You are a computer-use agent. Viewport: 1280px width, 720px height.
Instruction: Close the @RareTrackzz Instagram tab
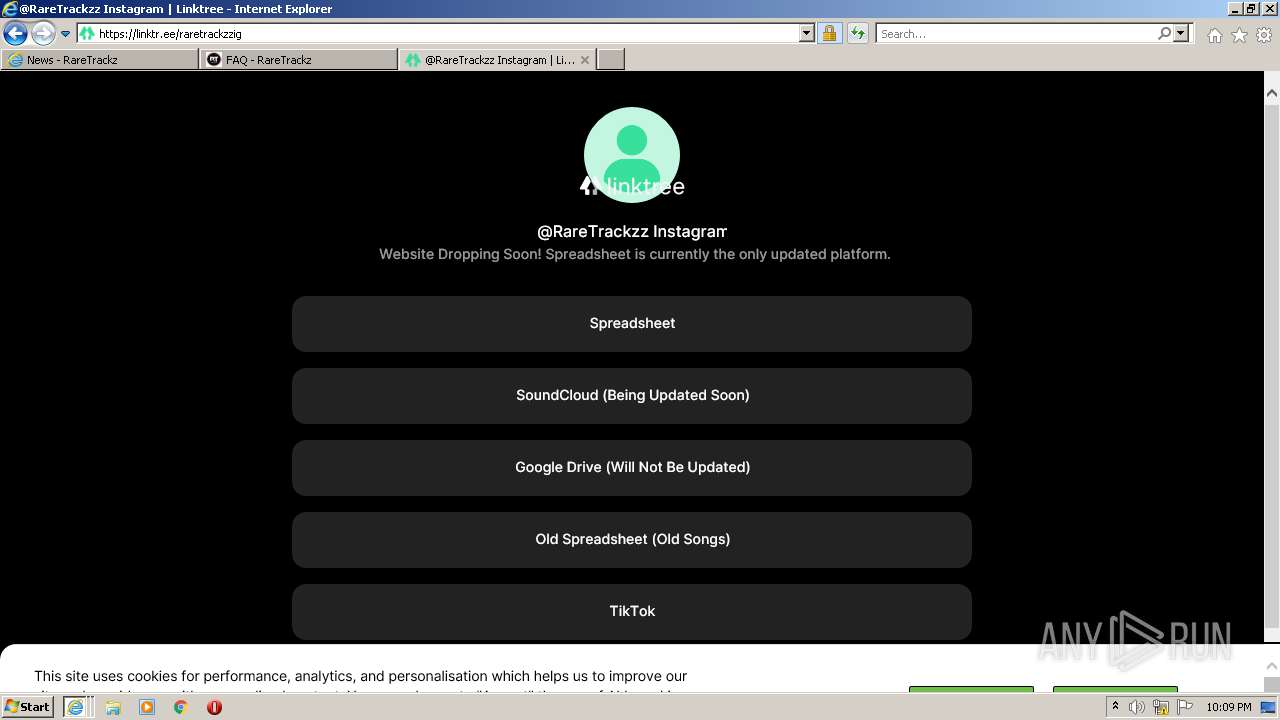click(x=585, y=60)
